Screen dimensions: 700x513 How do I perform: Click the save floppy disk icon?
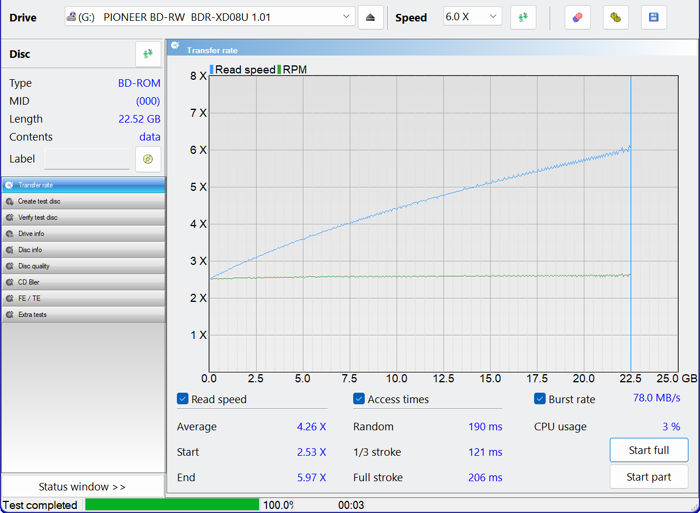click(654, 17)
